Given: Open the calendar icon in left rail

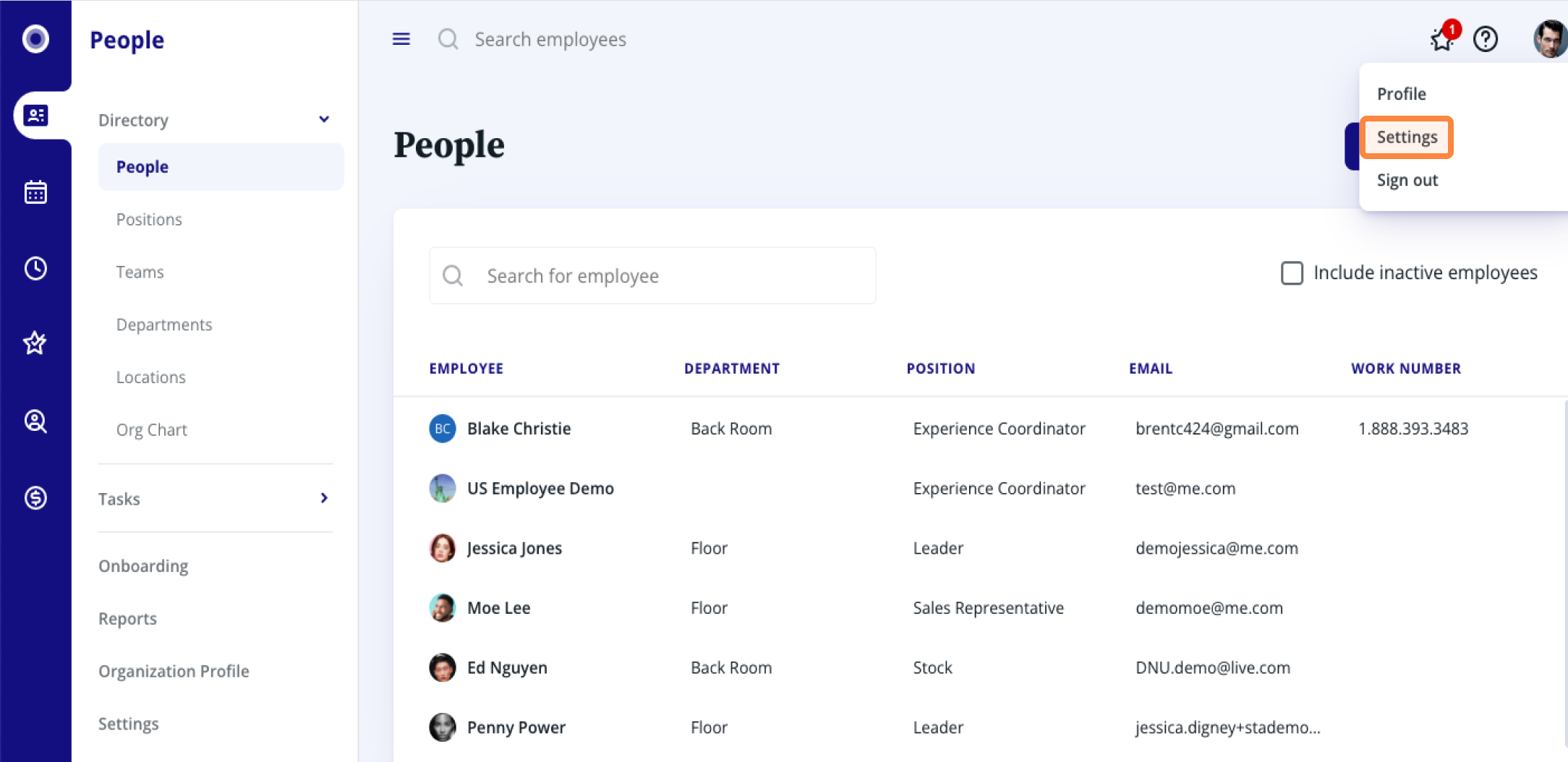Looking at the screenshot, I should 35,192.
